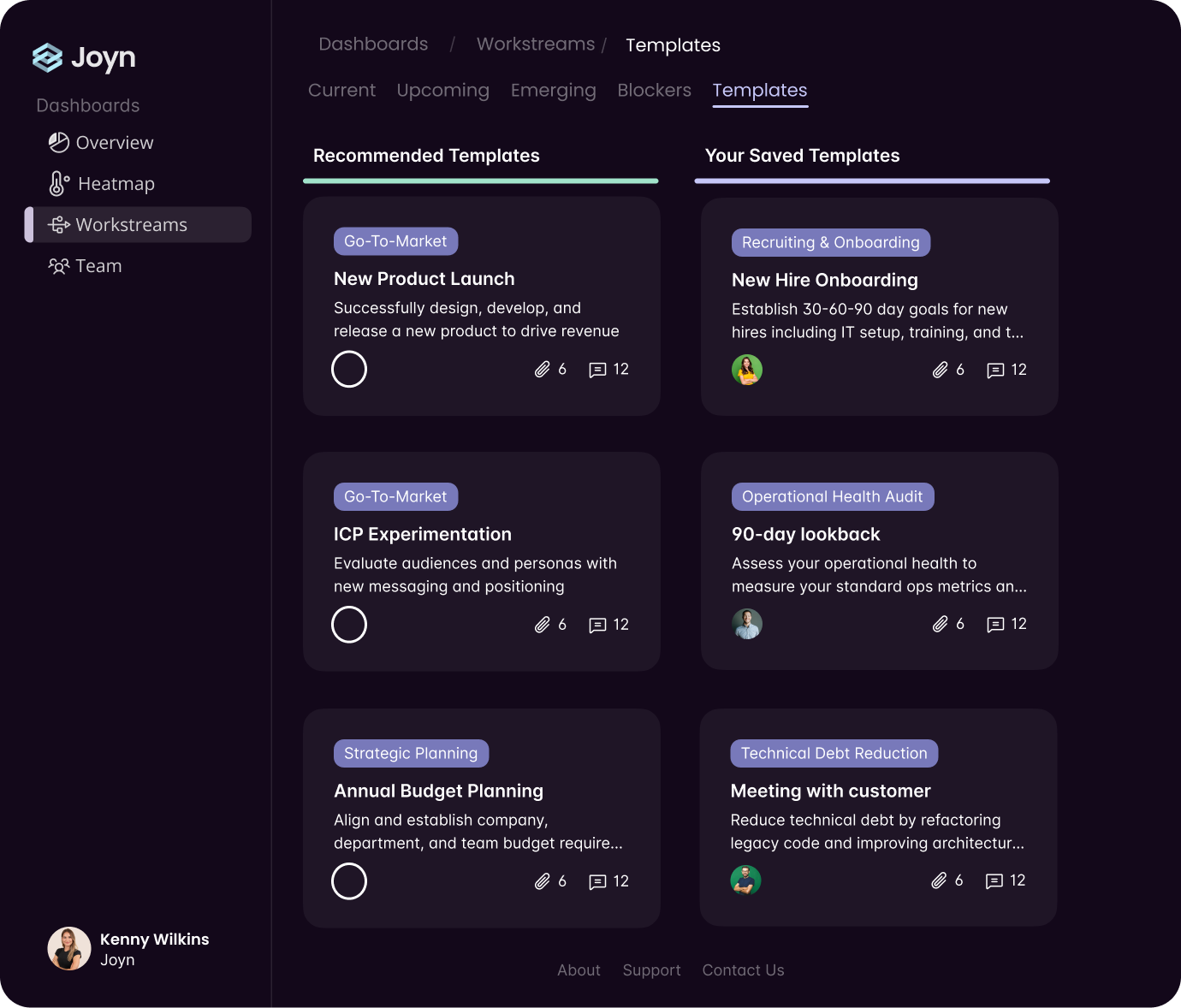Image resolution: width=1181 pixels, height=1008 pixels.
Task: Click the Joyn logo icon
Action: 49,57
